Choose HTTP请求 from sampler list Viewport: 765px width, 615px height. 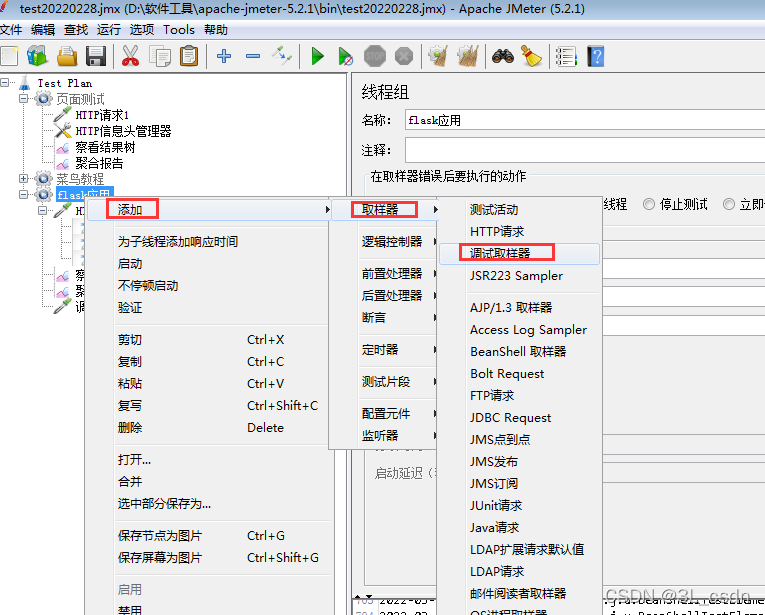[520, 231]
